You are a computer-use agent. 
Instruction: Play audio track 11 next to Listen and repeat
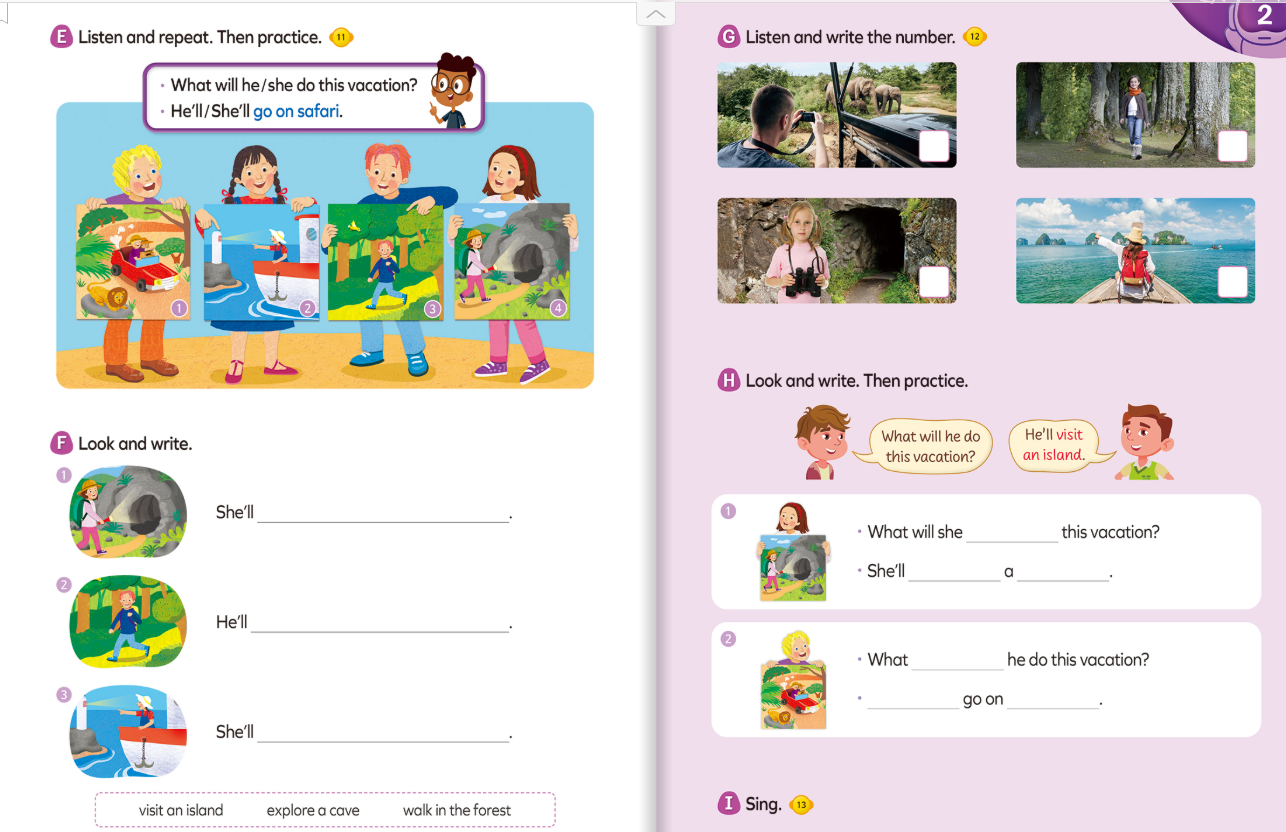click(341, 38)
